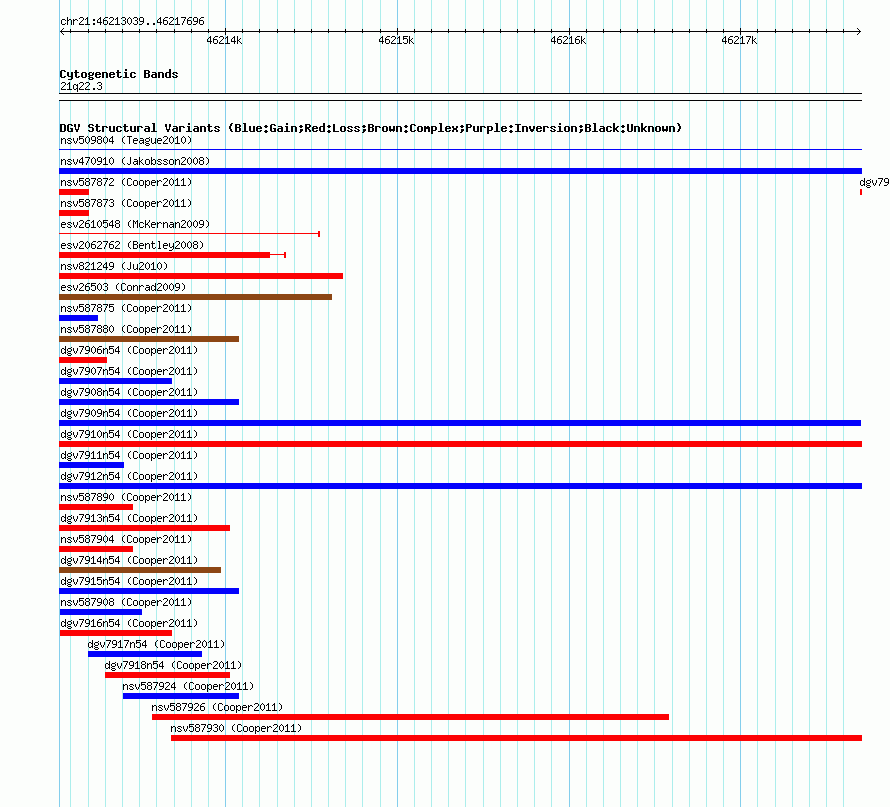Click the nsv509804 (Teague2010) variant label
The height and width of the screenshot is (807, 890).
(x=126, y=140)
